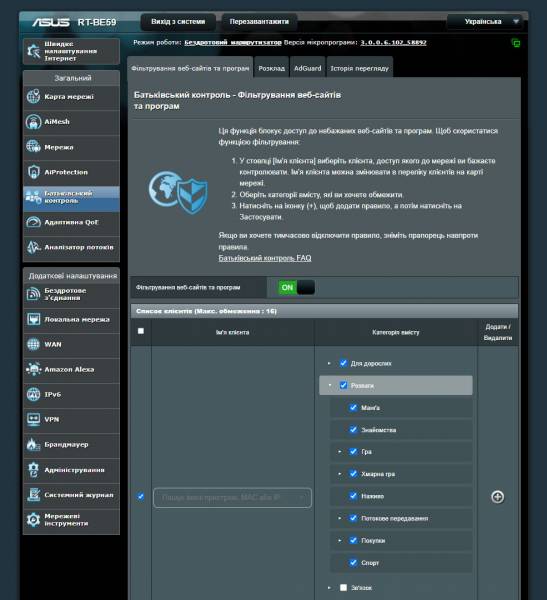This screenshot has height=600, width=547.
Task: Switch to the Розклад tab
Action: tap(271, 68)
